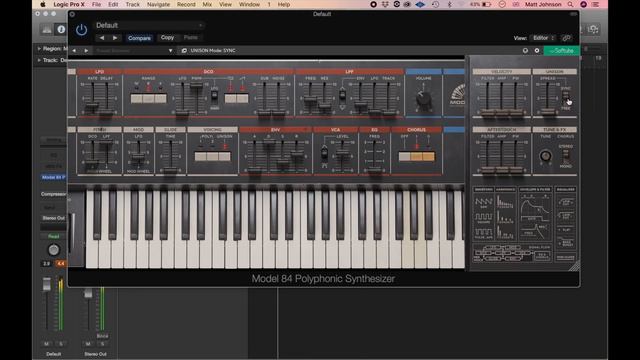The width and height of the screenshot is (640, 360).
Task: Click the DCO RANGE 4' button
Action: (x=160, y=98)
